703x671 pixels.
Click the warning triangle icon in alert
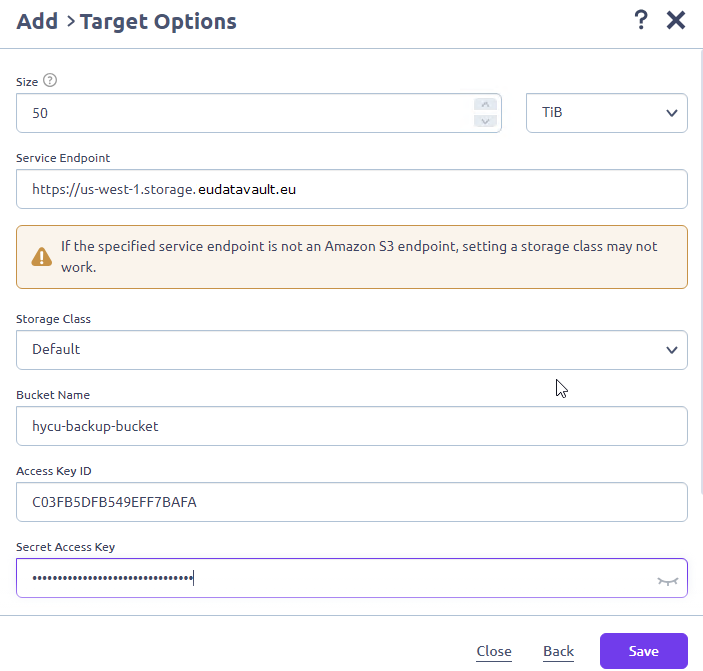coord(42,257)
